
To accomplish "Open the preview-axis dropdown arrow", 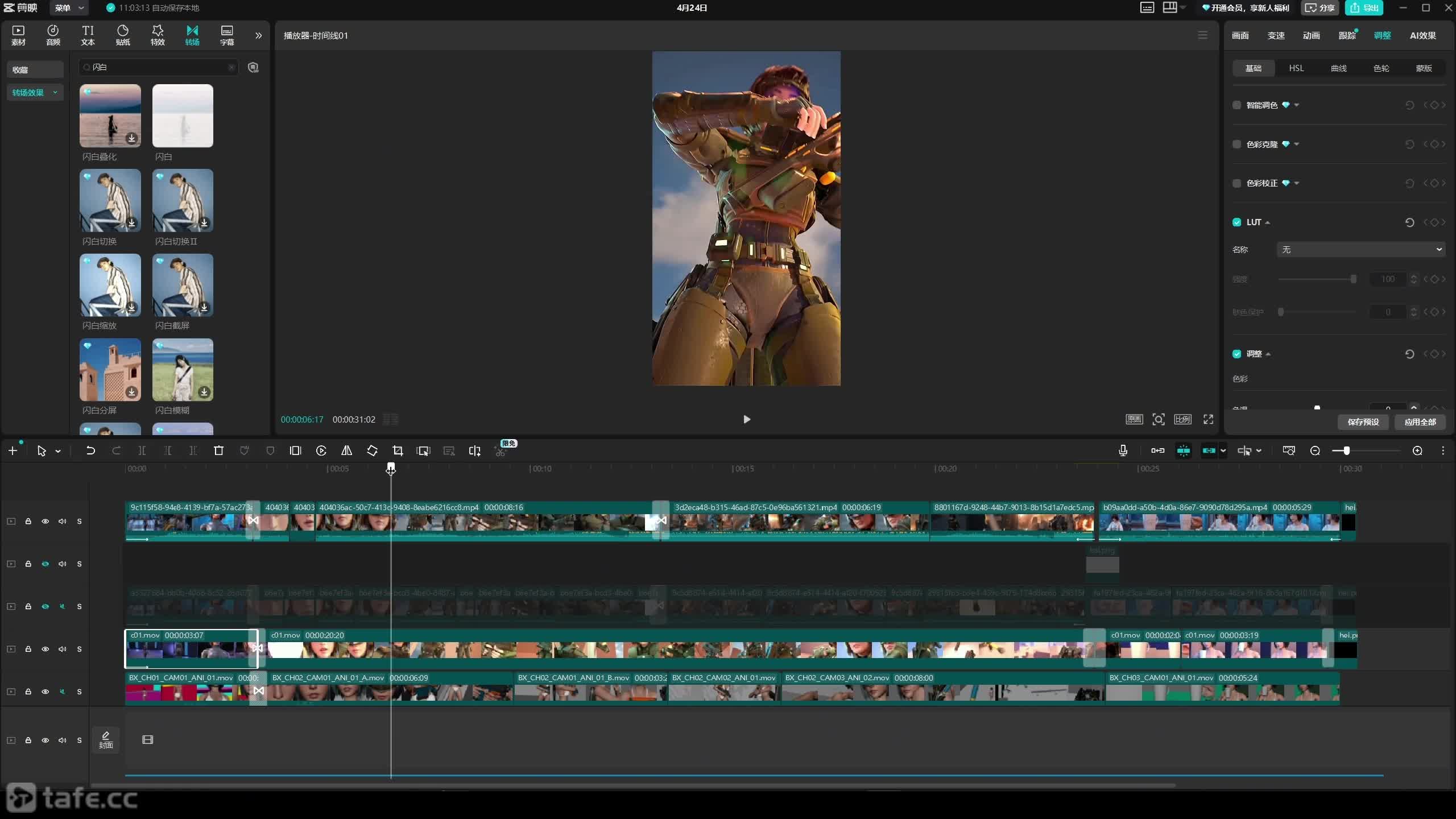I will point(1259,450).
